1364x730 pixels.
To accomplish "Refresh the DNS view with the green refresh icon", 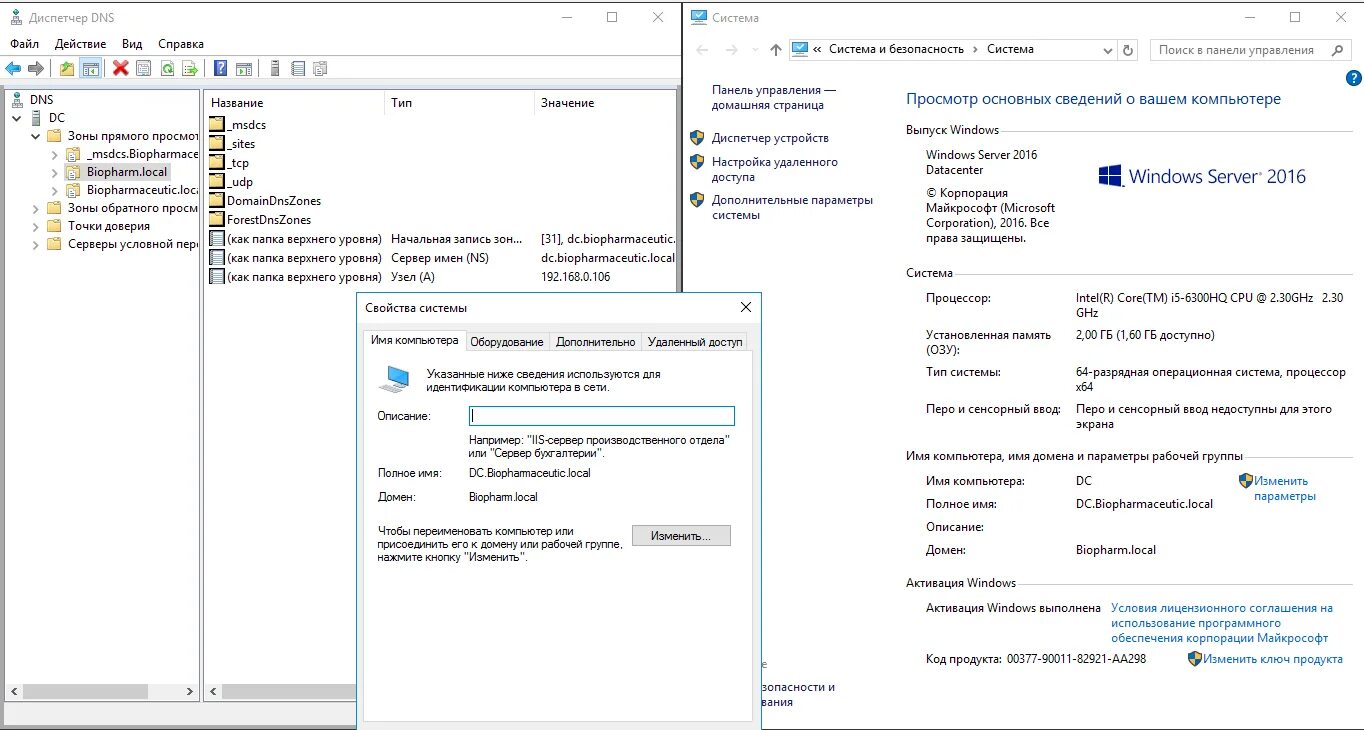I will tap(167, 68).
